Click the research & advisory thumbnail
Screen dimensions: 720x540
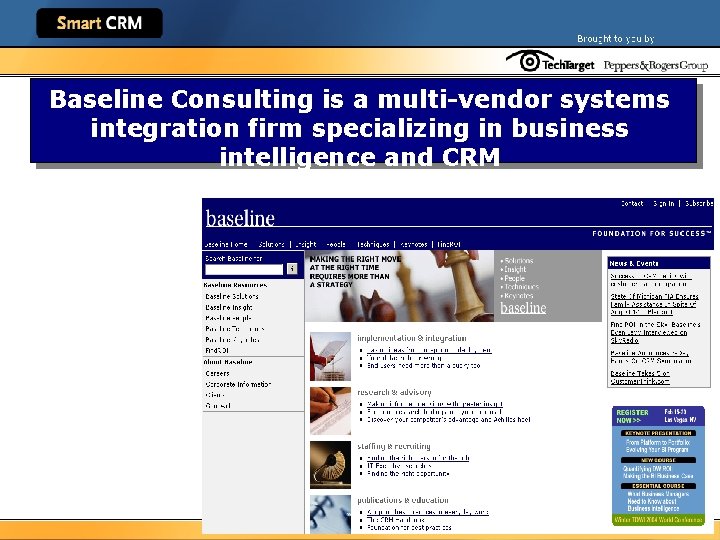[330, 411]
